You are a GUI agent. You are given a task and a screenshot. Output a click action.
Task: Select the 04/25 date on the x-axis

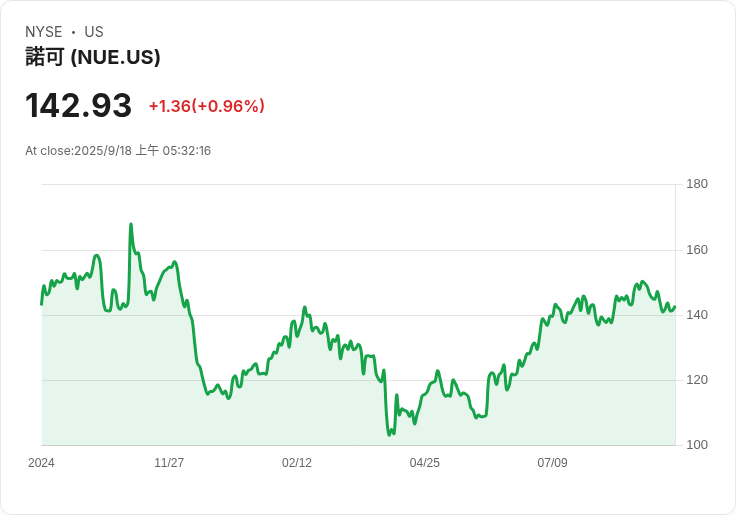425,463
